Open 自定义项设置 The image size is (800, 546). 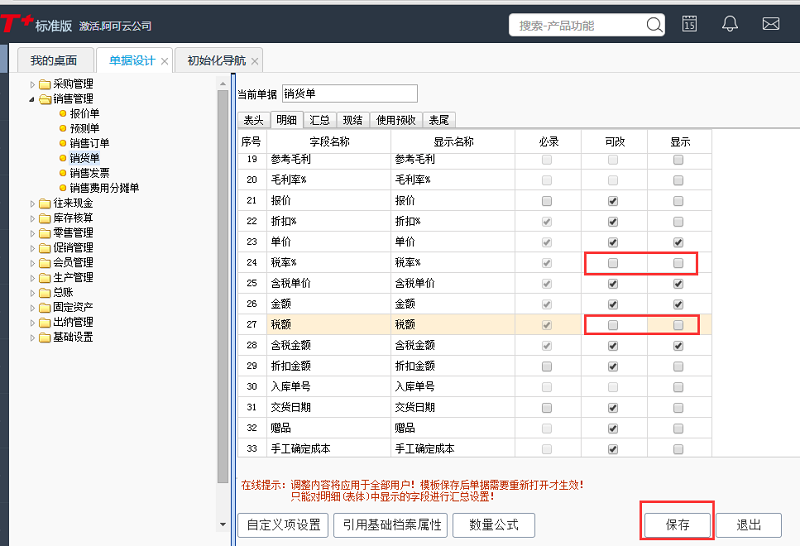pyautogui.click(x=284, y=525)
